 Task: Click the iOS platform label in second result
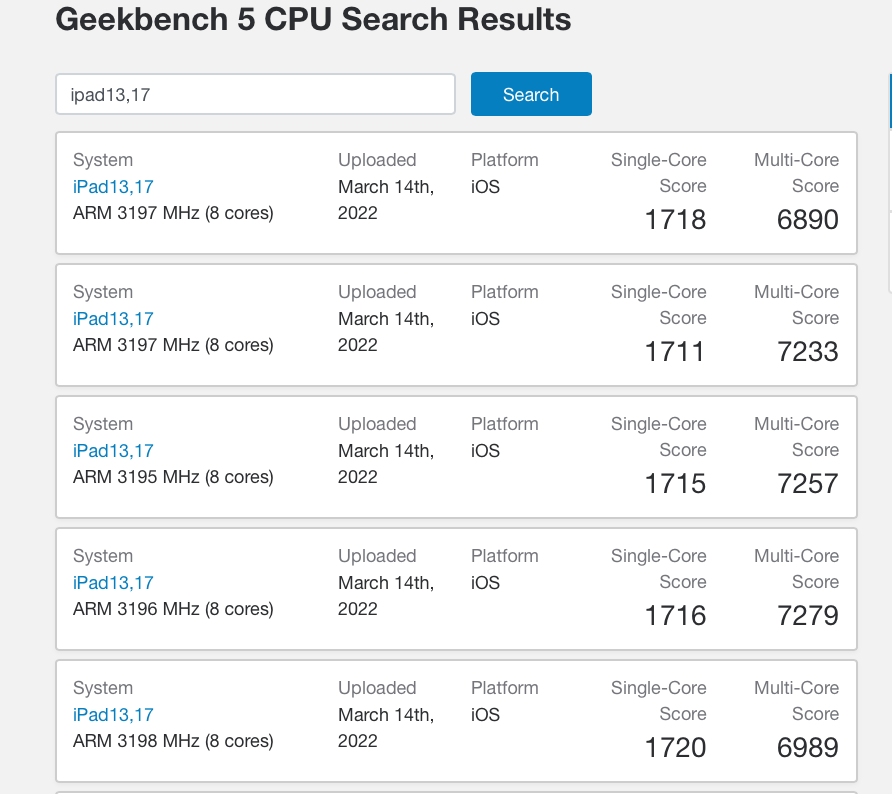[x=485, y=318]
